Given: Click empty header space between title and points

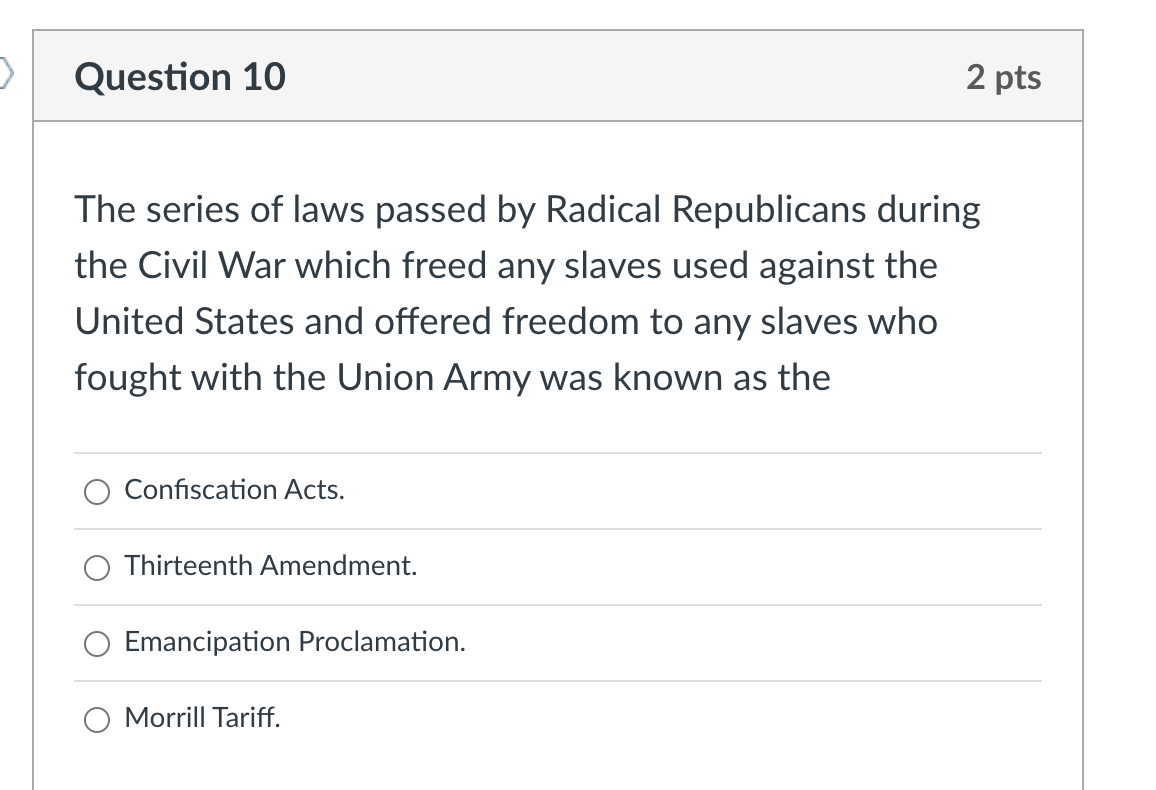Looking at the screenshot, I should point(625,77).
